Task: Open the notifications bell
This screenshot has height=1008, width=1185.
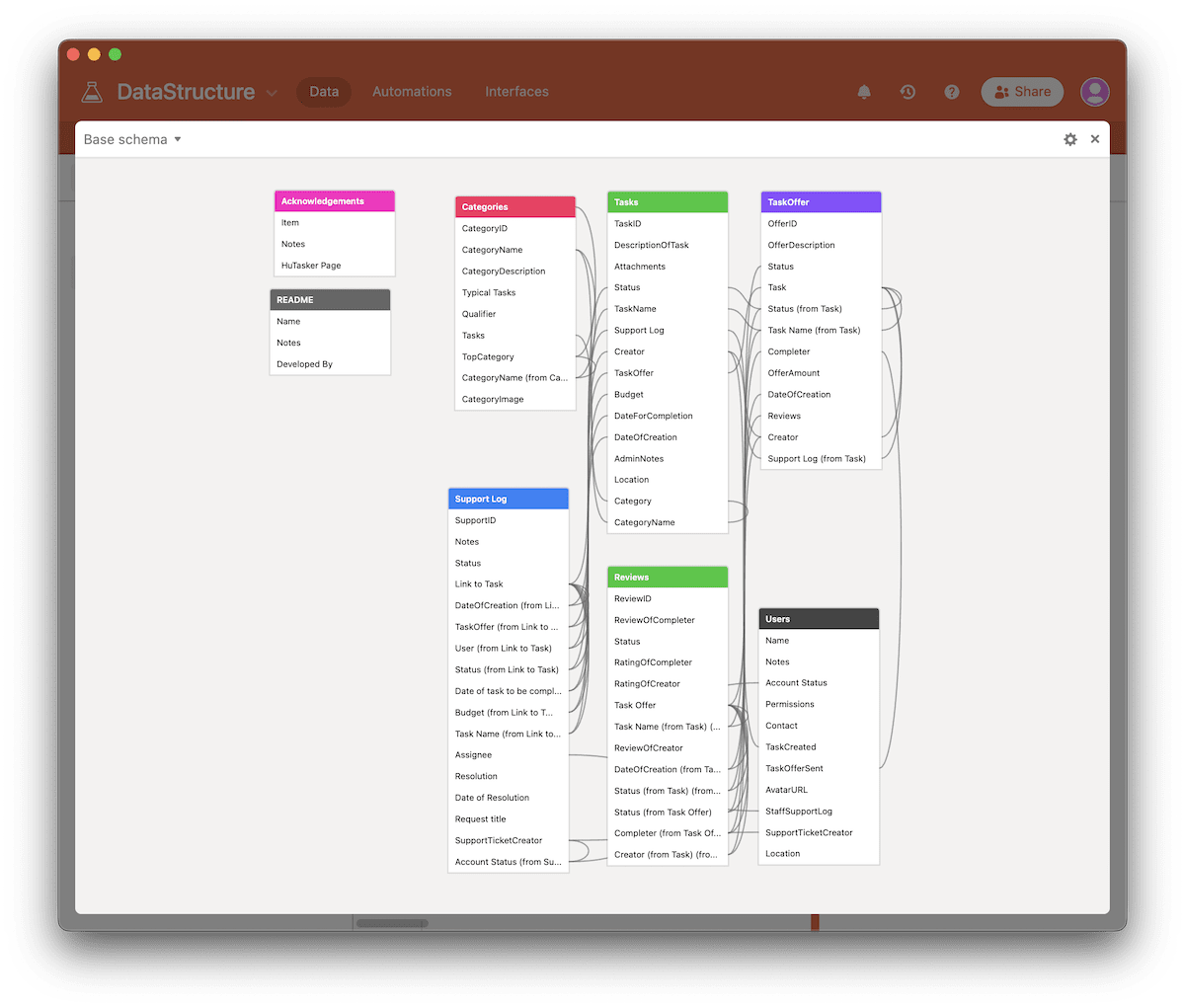Action: pos(864,92)
